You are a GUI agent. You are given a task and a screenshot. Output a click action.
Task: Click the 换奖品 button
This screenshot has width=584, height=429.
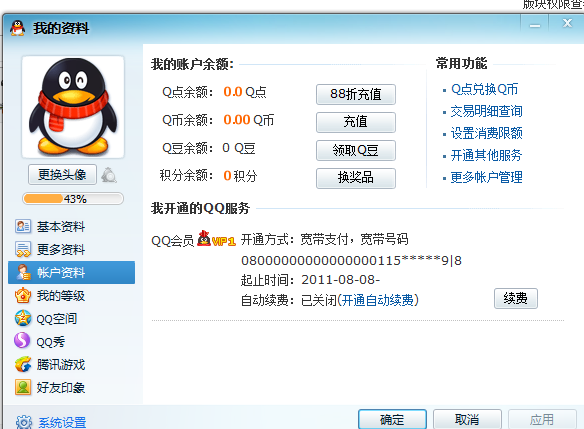point(356,178)
